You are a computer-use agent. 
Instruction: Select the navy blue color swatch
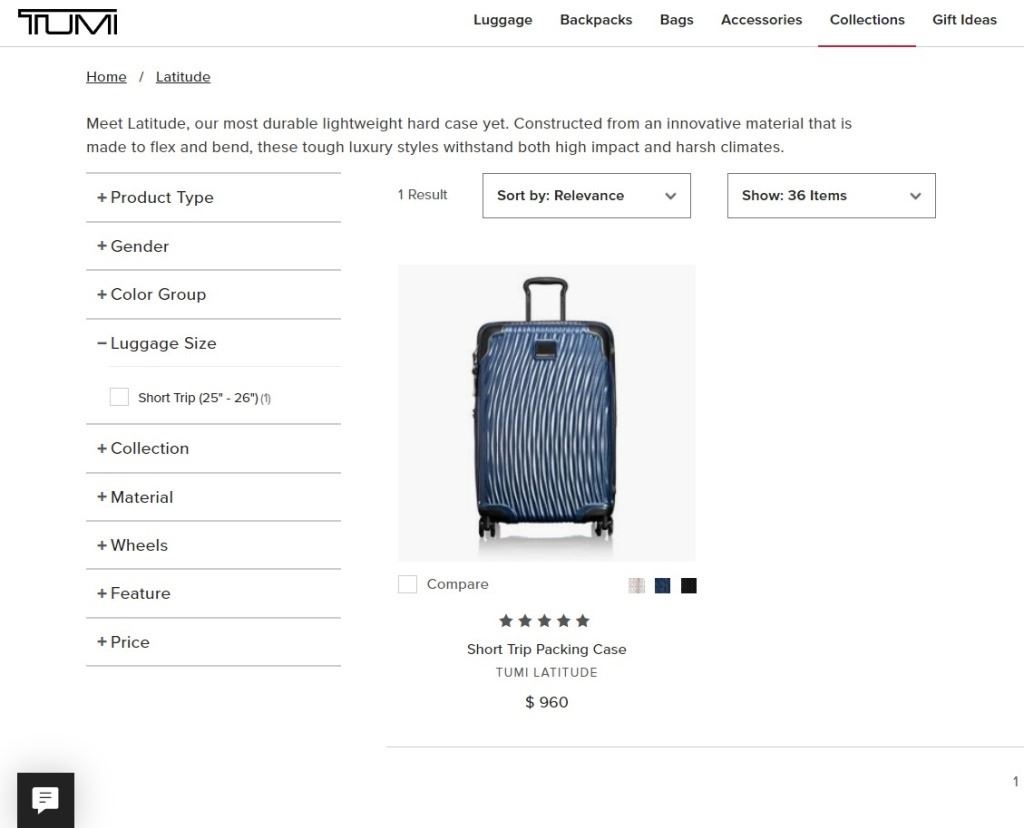point(662,585)
